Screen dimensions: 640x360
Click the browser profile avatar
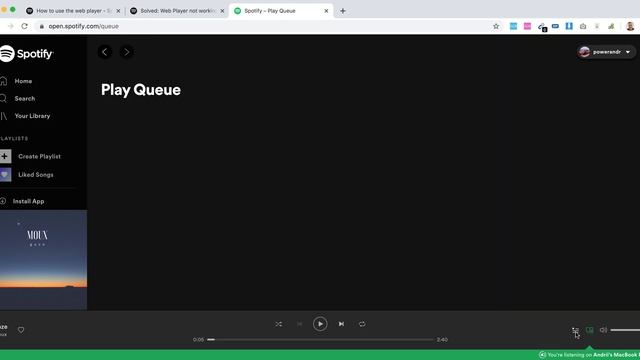point(630,26)
